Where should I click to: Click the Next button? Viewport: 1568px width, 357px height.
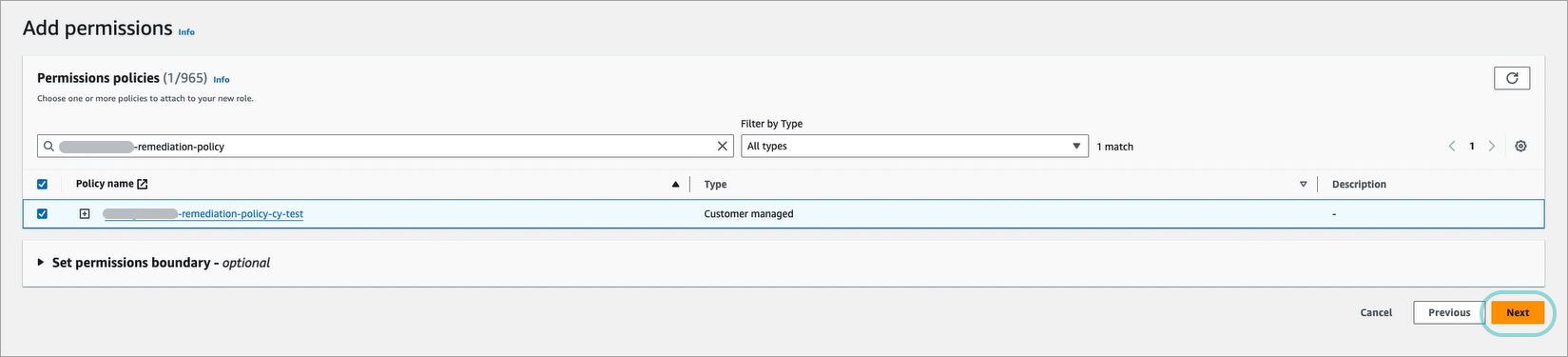pos(1518,312)
